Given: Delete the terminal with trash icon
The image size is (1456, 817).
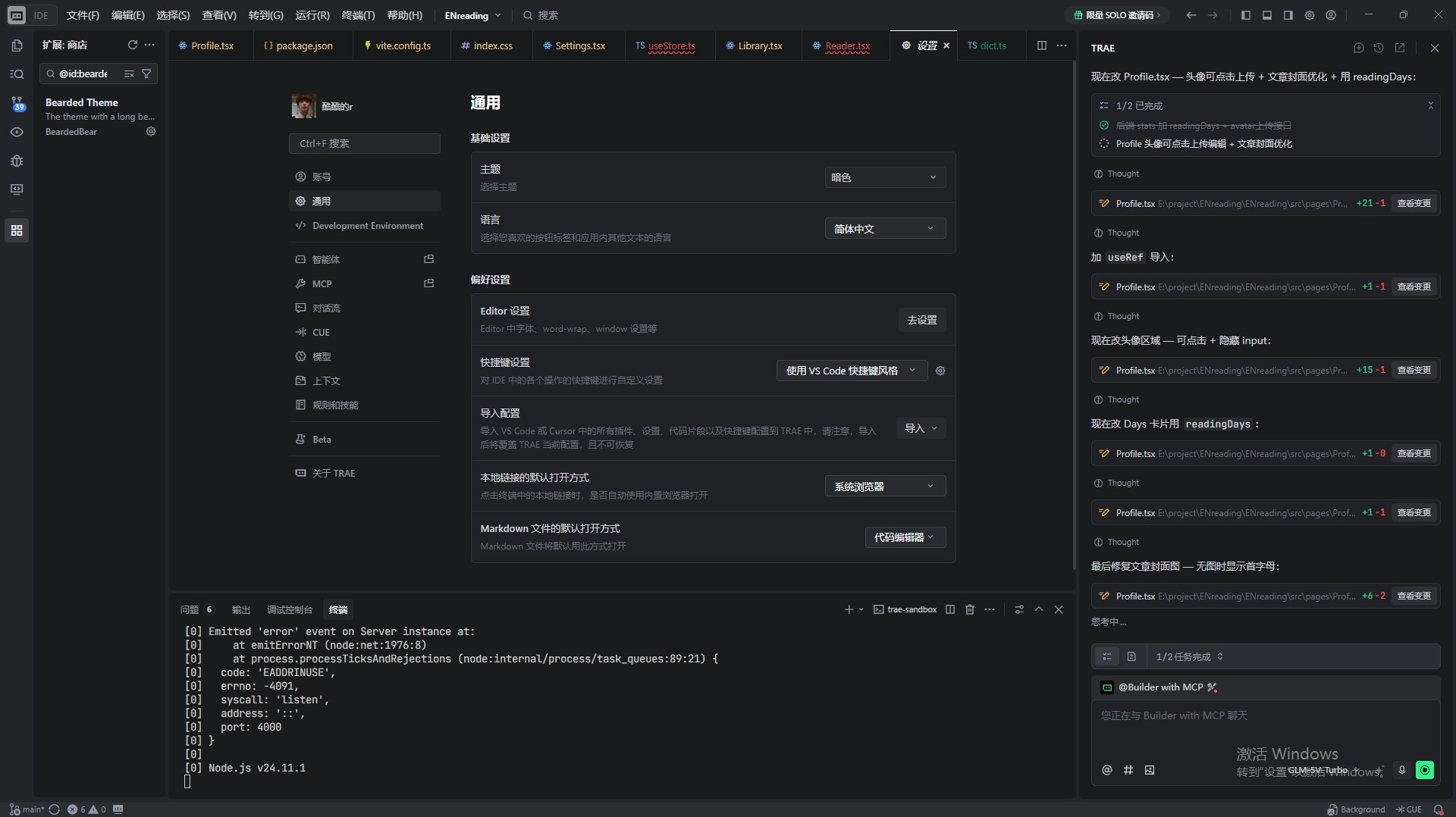Looking at the screenshot, I should [x=969, y=609].
